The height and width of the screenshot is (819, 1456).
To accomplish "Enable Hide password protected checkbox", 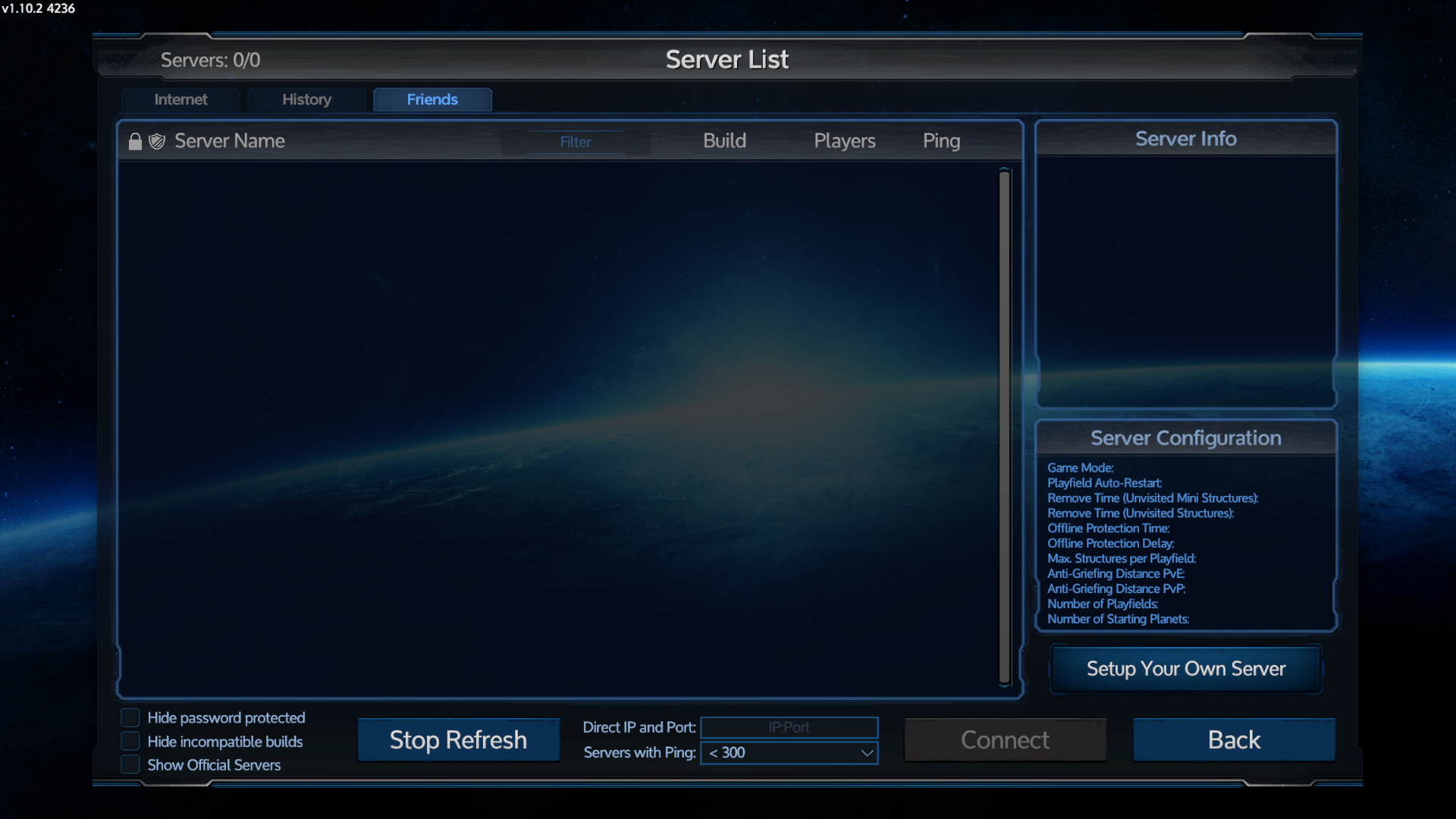I will (x=130, y=717).
